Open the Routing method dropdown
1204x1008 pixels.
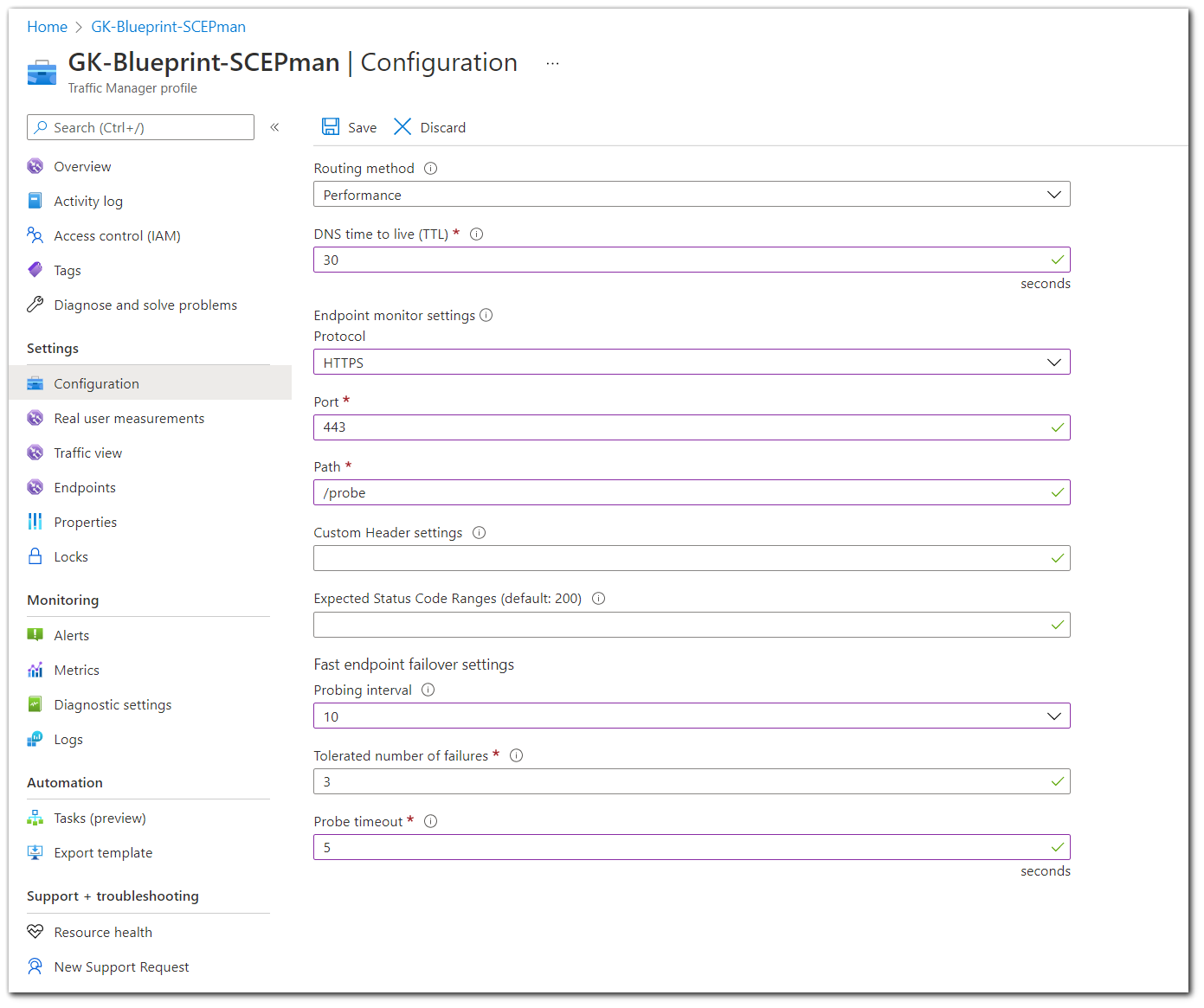[x=692, y=195]
